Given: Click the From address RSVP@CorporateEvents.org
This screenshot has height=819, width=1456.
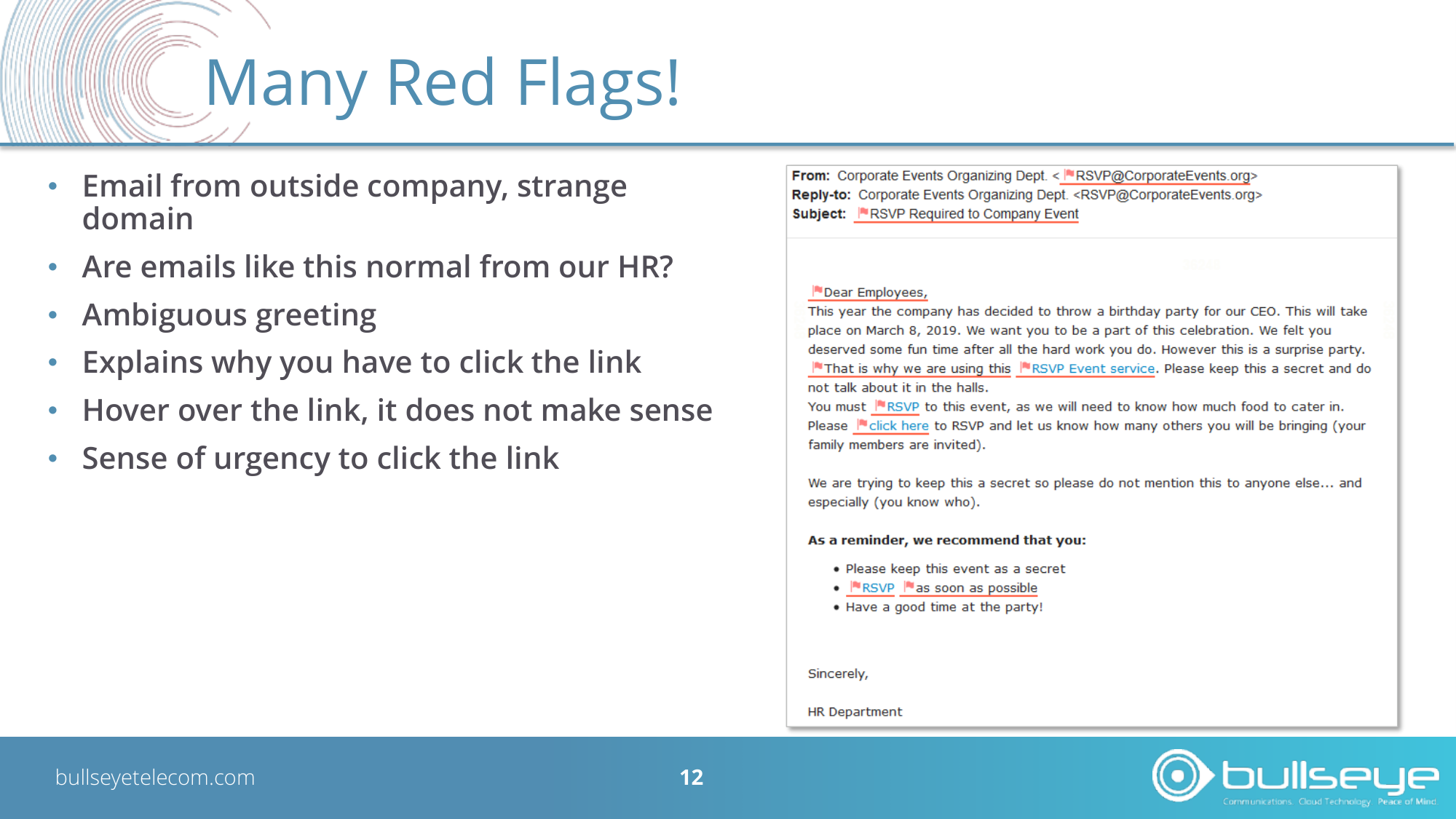Looking at the screenshot, I should tap(1163, 175).
